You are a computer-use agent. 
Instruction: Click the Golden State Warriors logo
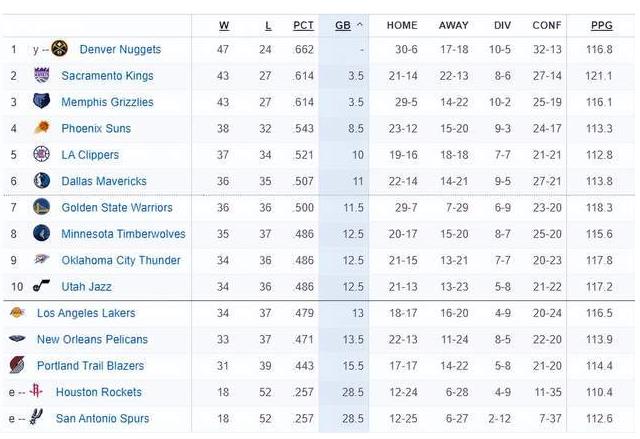[x=41, y=207]
